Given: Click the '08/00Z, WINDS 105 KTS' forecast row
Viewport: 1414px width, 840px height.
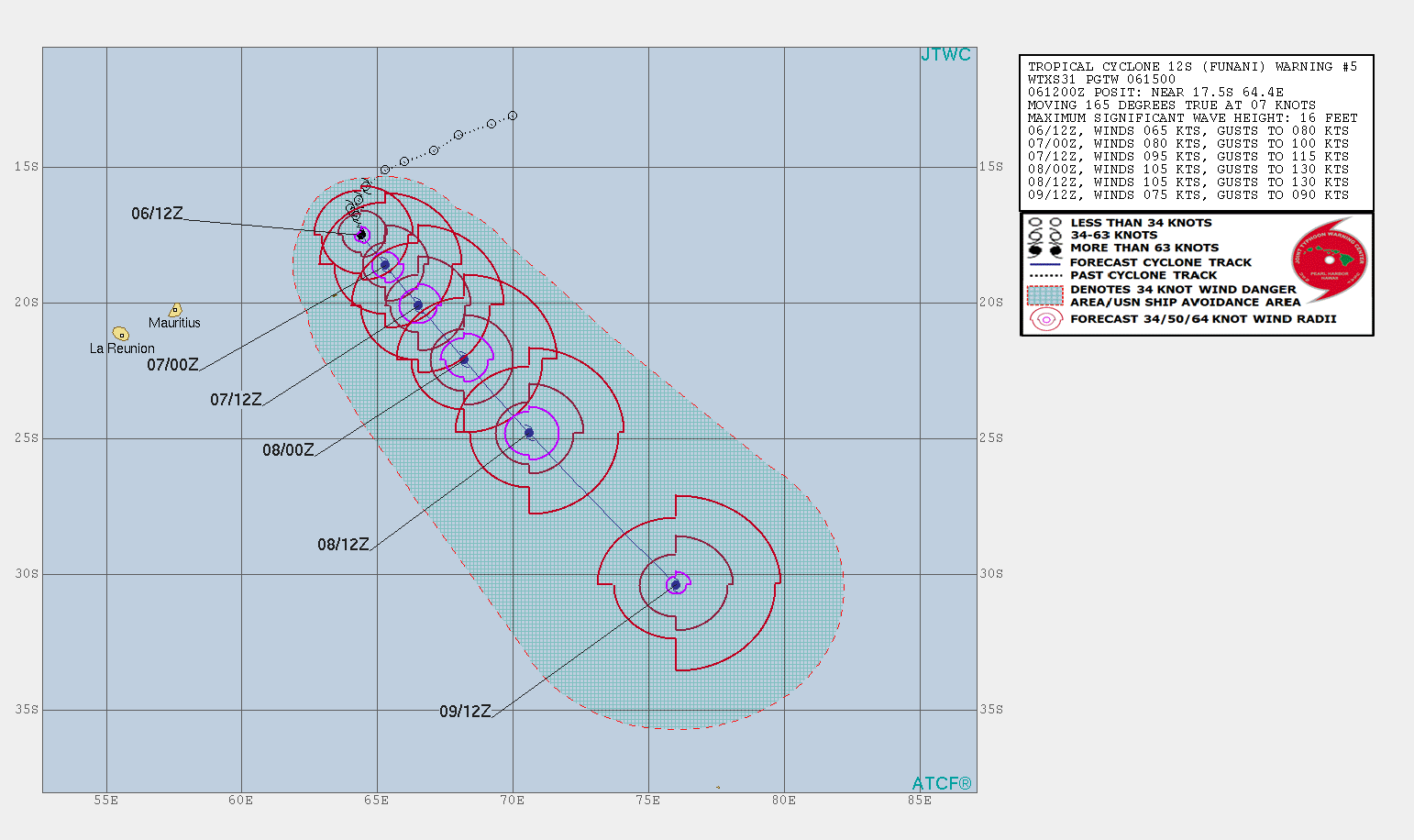Looking at the screenshot, I should (1188, 170).
